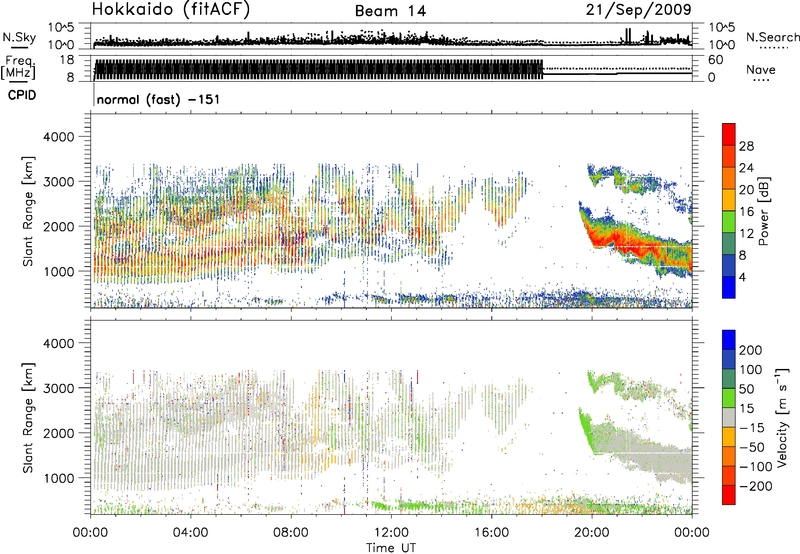Click the '04:00' time axis tick label
The image size is (800, 554).
(190, 533)
